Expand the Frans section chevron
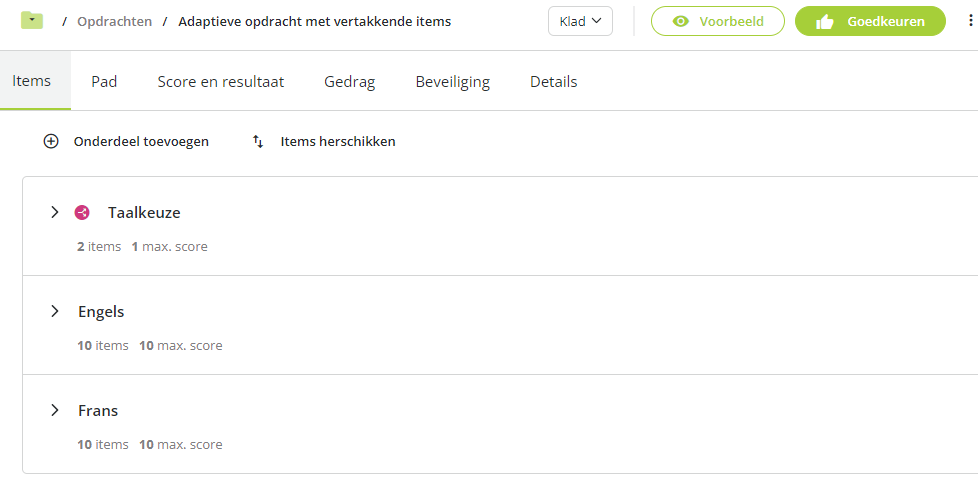 55,410
